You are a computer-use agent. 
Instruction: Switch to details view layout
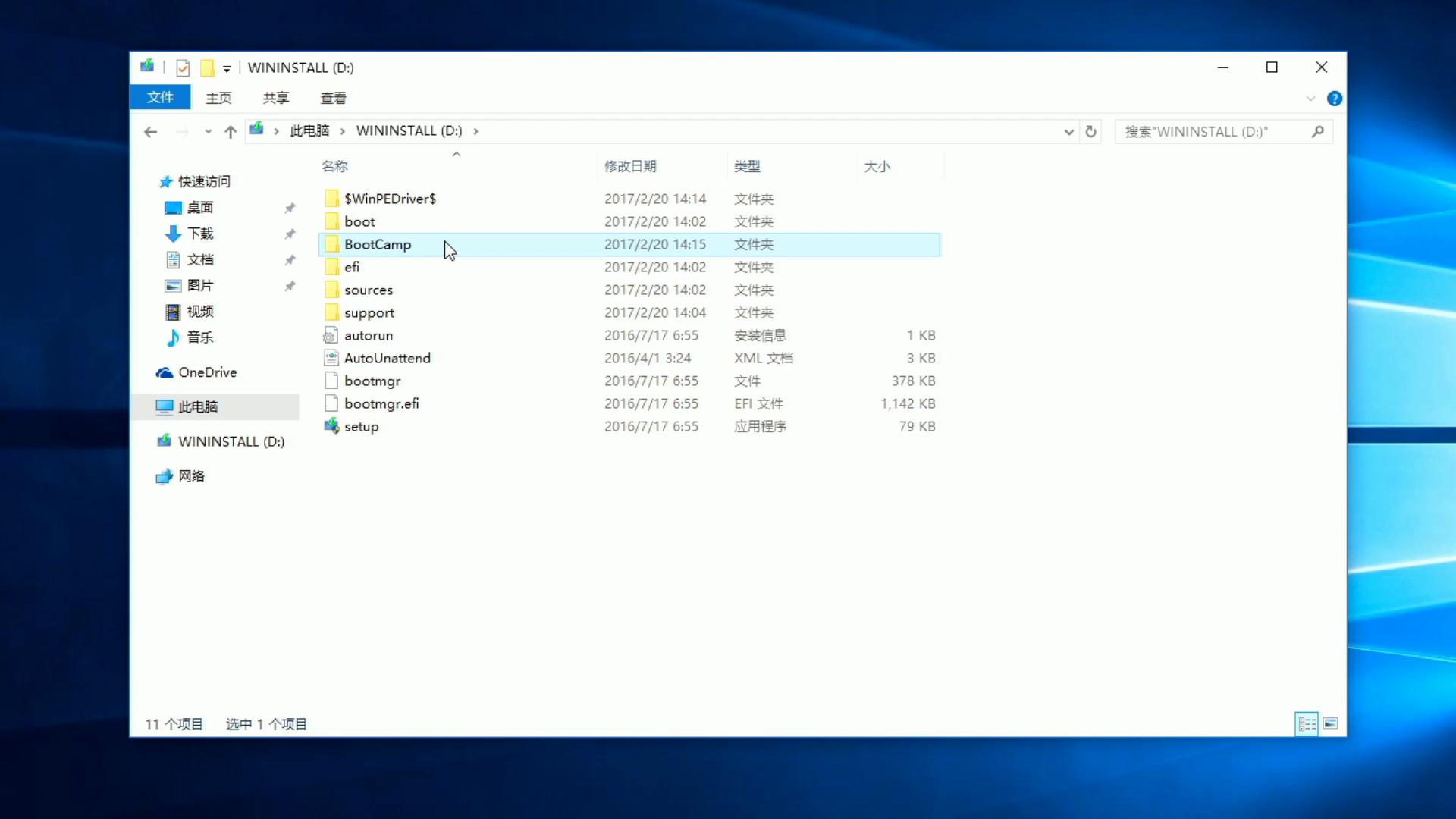pos(1307,724)
